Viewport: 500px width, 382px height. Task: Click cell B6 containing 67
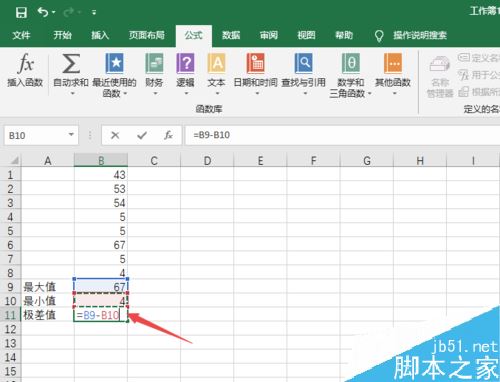(101, 245)
